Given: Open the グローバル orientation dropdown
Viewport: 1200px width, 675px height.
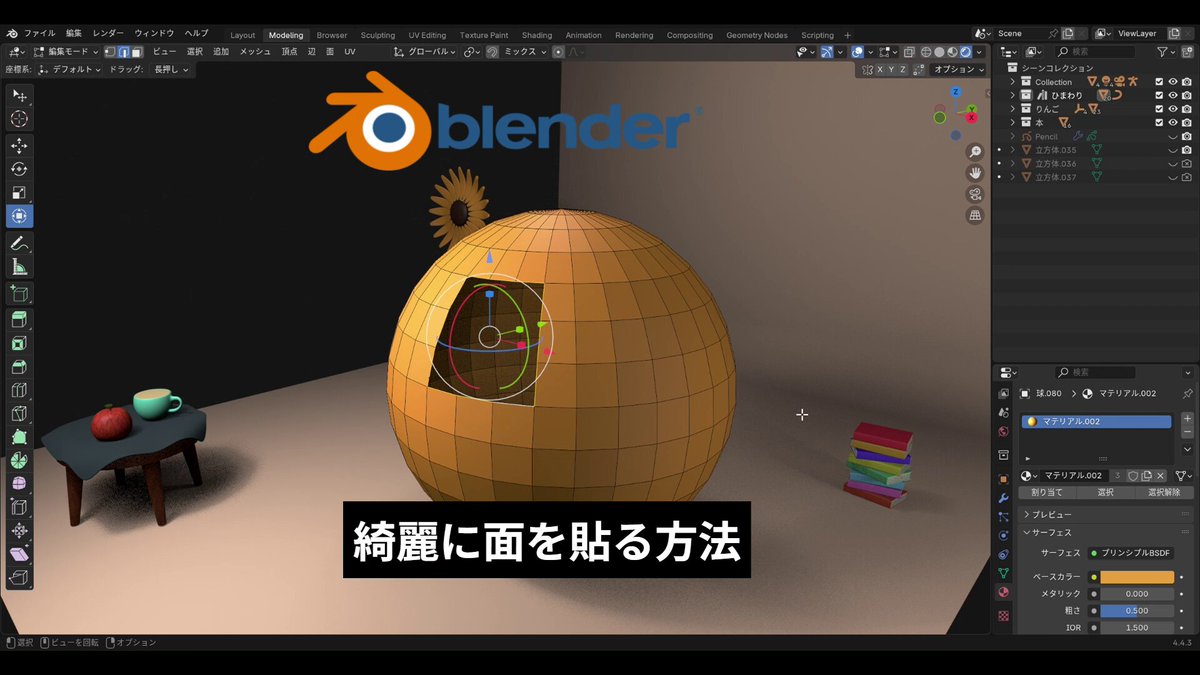Looking at the screenshot, I should click(x=425, y=51).
